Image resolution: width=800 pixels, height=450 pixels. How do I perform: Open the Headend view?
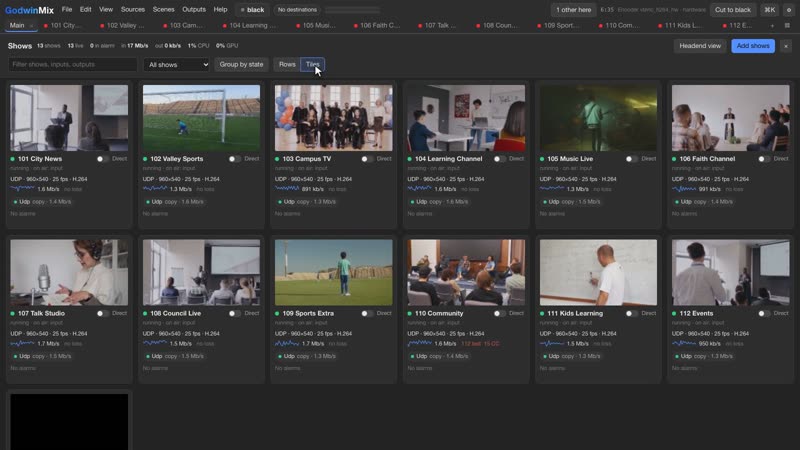pos(700,46)
